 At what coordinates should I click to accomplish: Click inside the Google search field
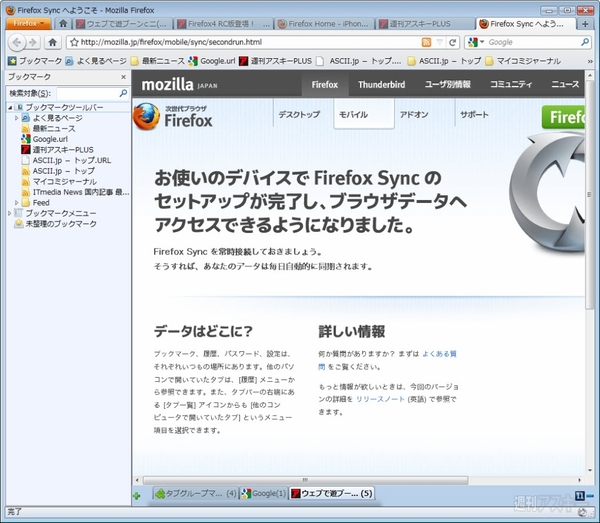[x=533, y=42]
